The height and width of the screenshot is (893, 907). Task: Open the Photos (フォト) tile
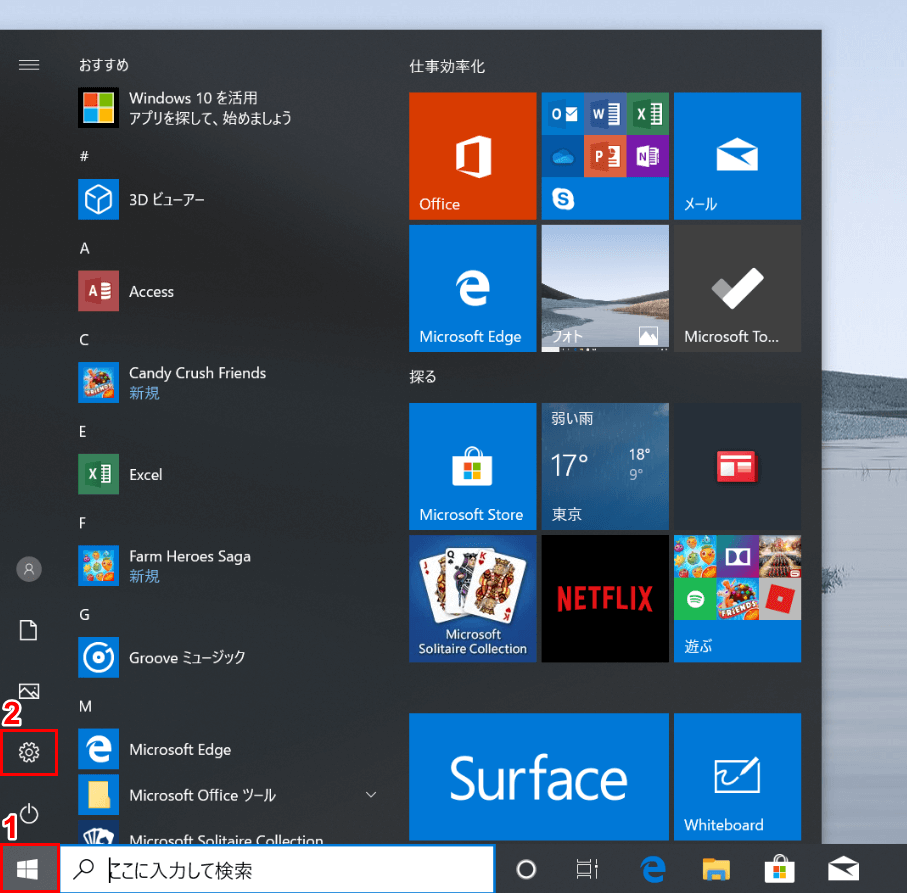pyautogui.click(x=604, y=288)
